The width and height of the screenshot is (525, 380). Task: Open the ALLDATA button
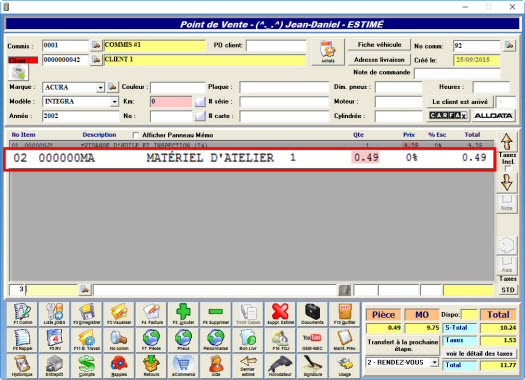[493, 116]
